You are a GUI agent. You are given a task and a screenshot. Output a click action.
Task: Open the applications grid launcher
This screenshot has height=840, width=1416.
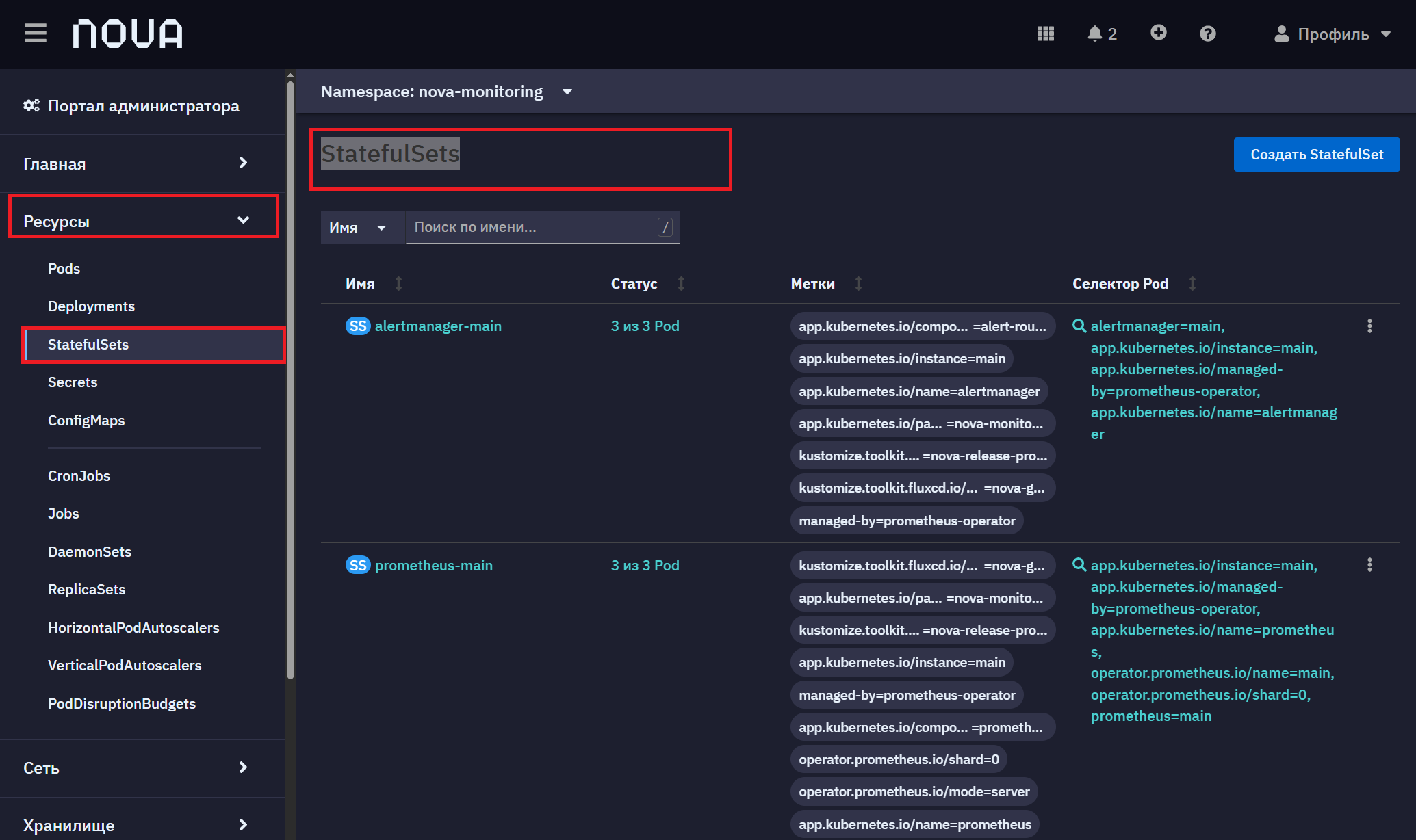coord(1046,34)
